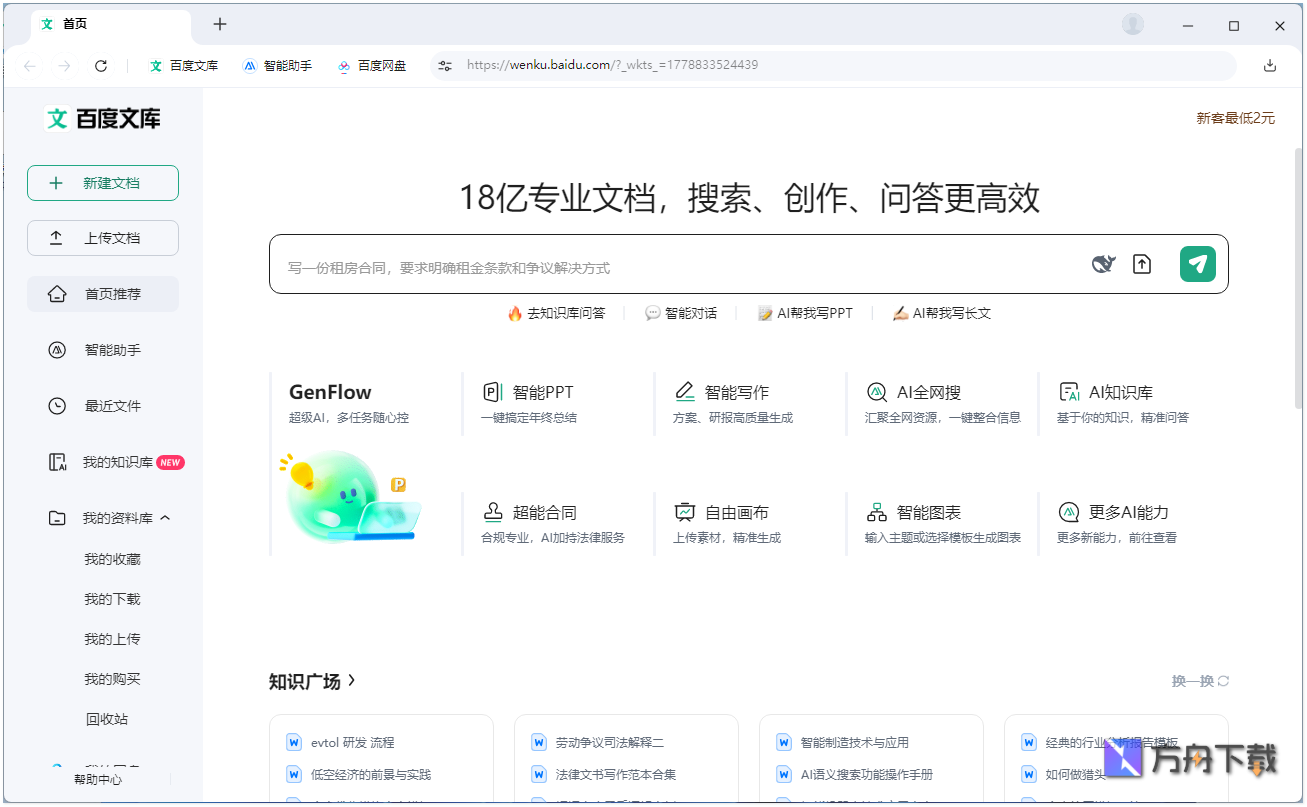The height and width of the screenshot is (807, 1307).
Task: Collapse 我的资料库 section chevron
Action: (166, 518)
